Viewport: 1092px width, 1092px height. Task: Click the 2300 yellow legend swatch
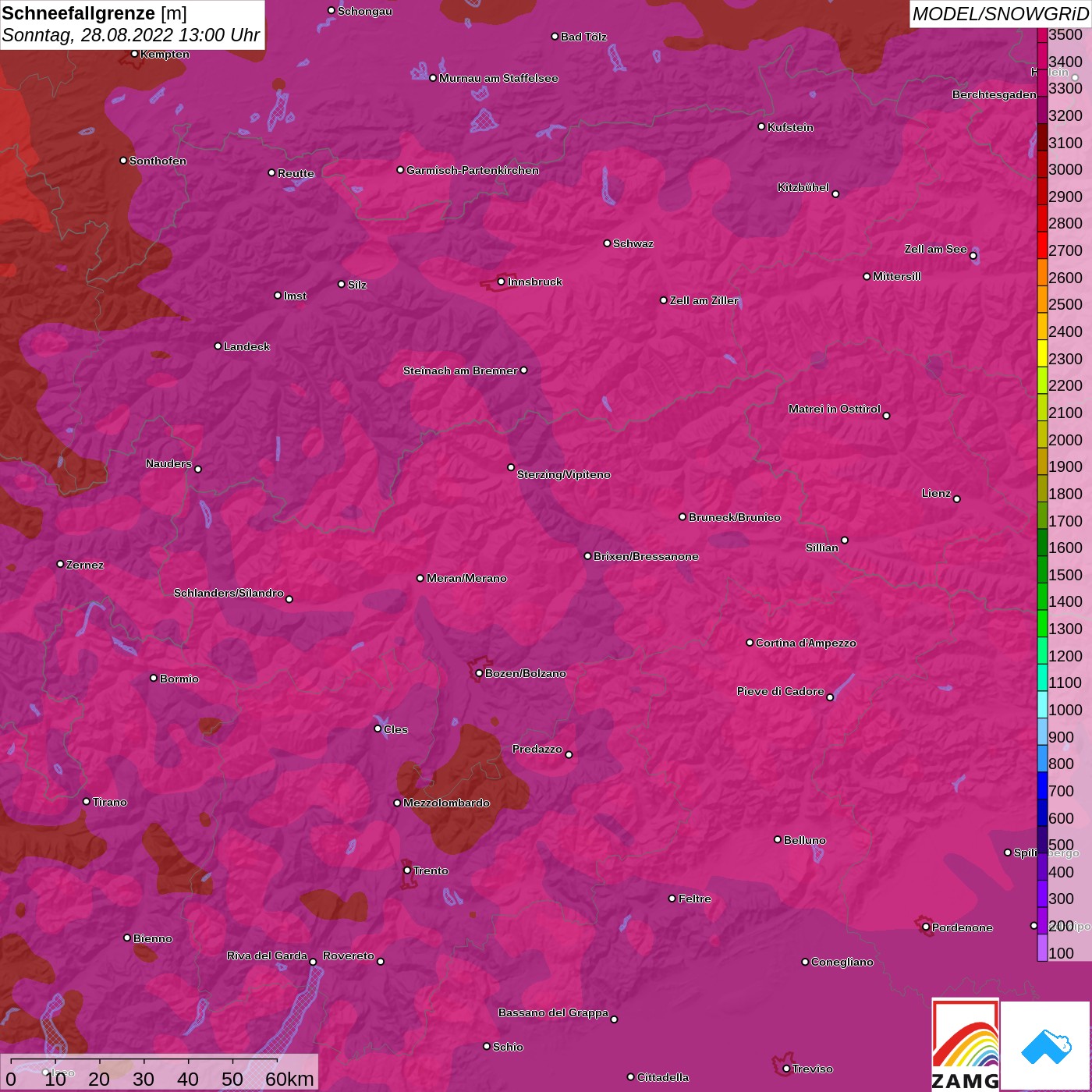click(x=1042, y=353)
